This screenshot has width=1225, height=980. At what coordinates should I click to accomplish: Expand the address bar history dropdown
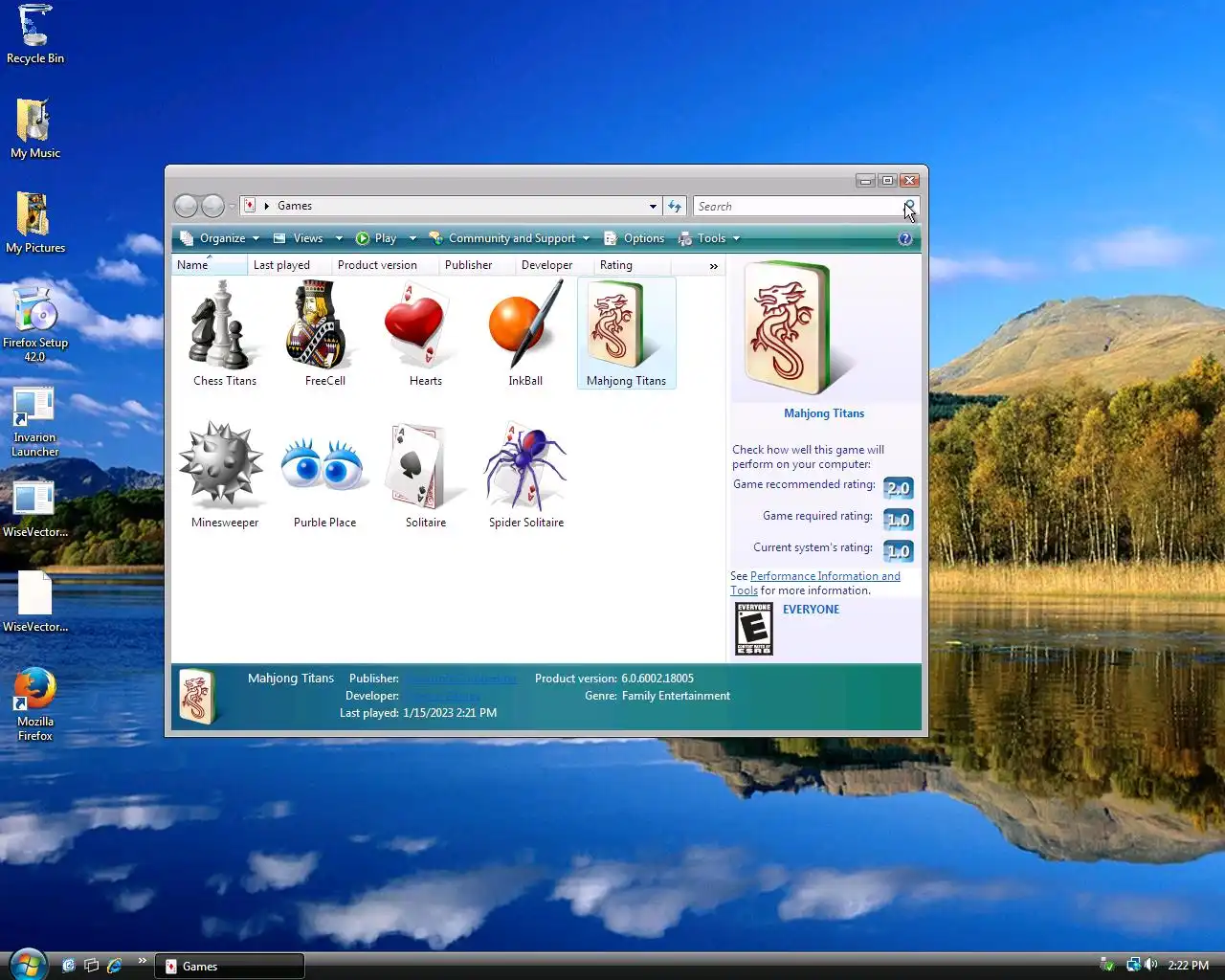pos(653,206)
